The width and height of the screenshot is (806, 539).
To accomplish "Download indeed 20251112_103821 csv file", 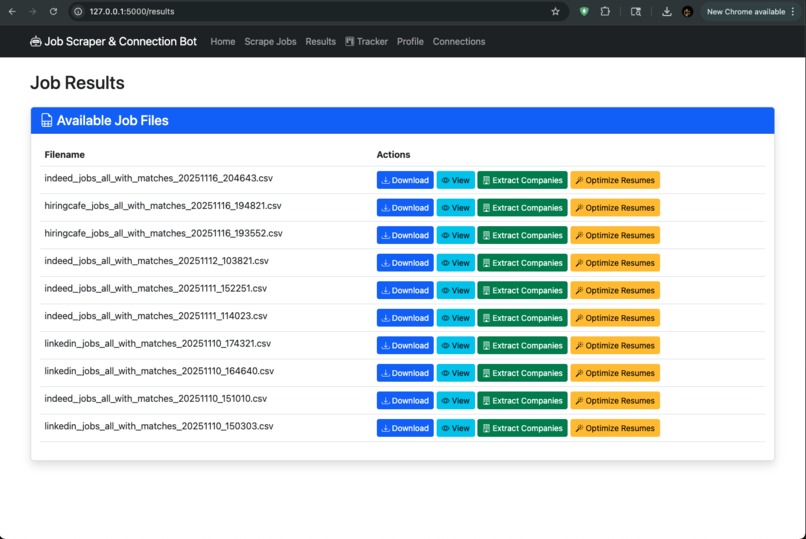I will 405,263.
